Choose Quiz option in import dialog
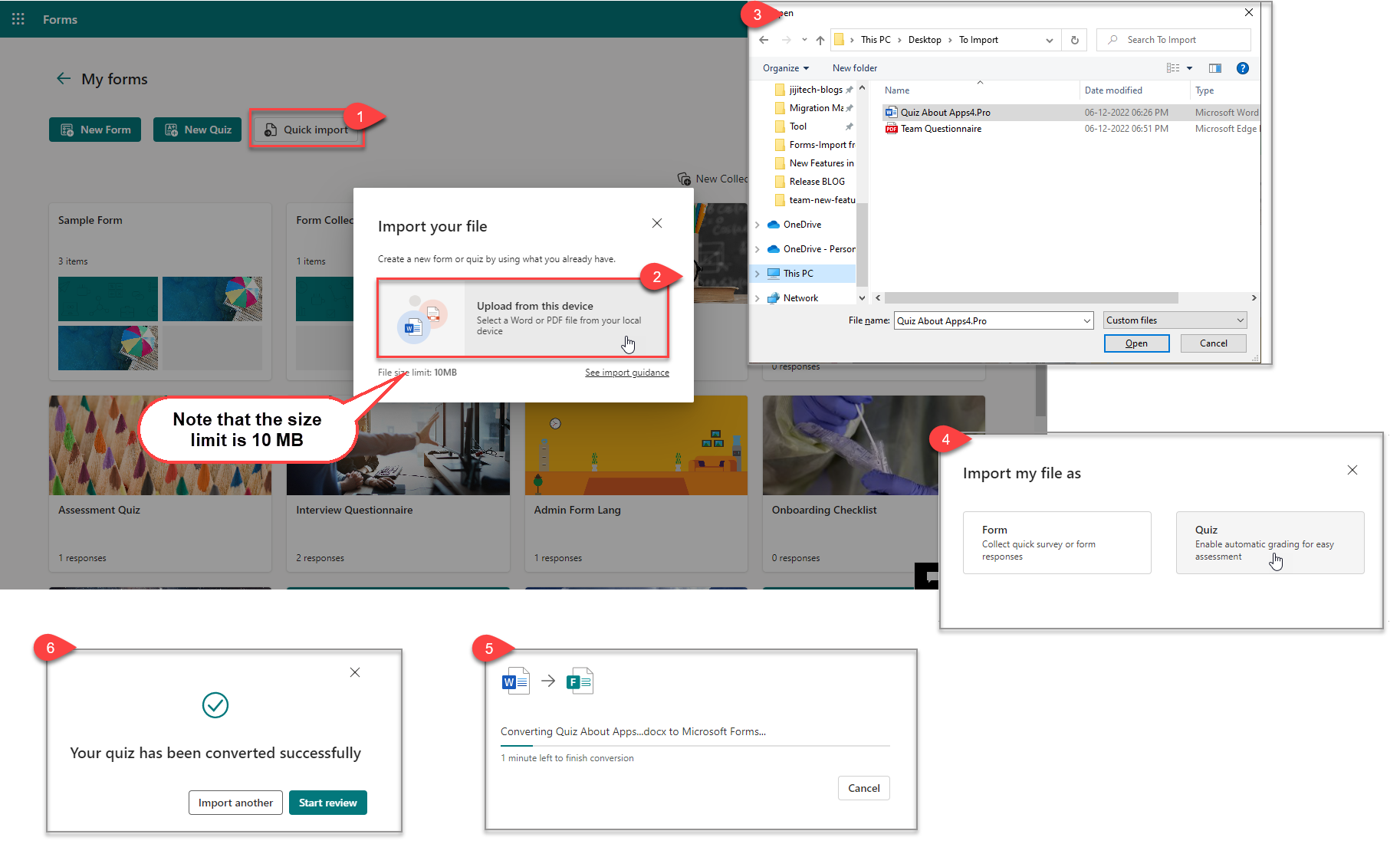 click(1269, 543)
